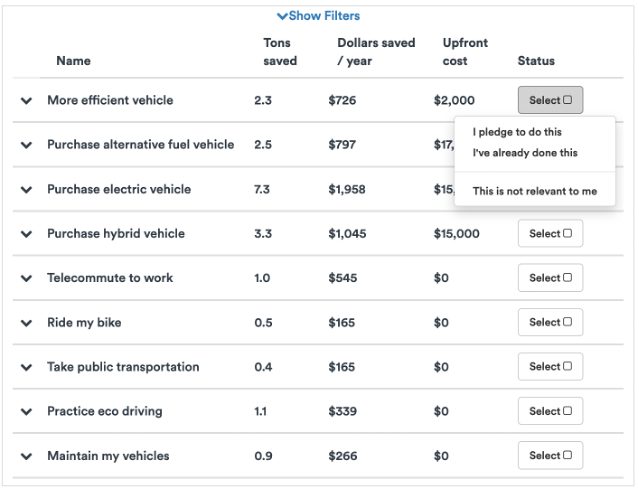This screenshot has width=639, height=489.
Task: Tick the Select checkbox for Ride my bike
Action: click(x=567, y=322)
